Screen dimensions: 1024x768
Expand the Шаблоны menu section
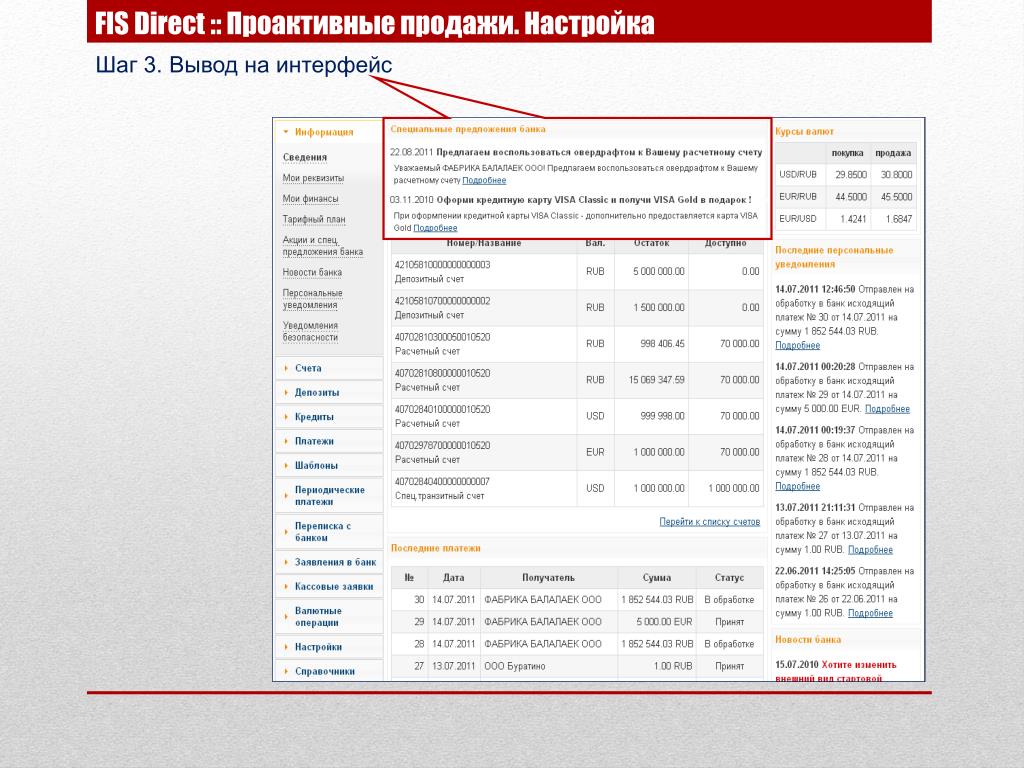click(316, 466)
